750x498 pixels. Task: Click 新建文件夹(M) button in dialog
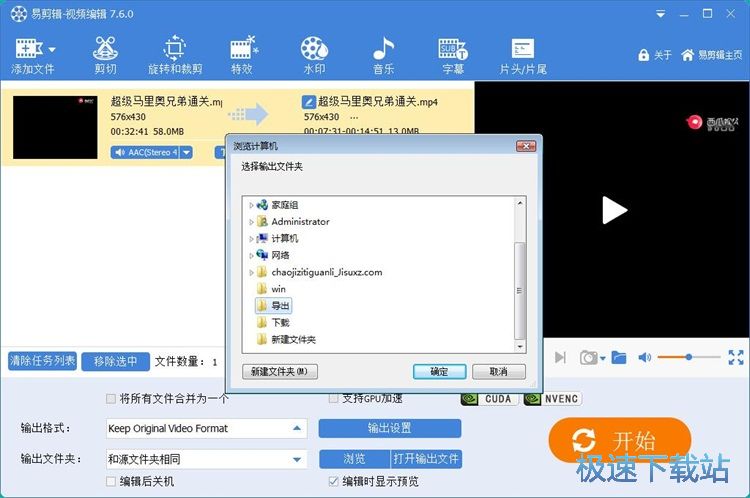coord(280,372)
